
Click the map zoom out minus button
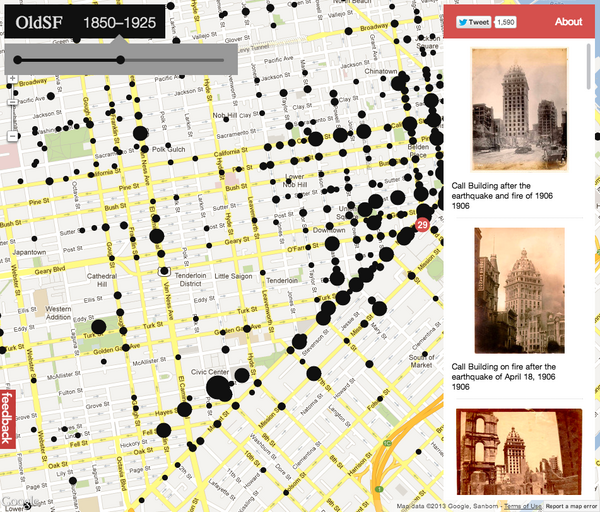tap(13, 136)
